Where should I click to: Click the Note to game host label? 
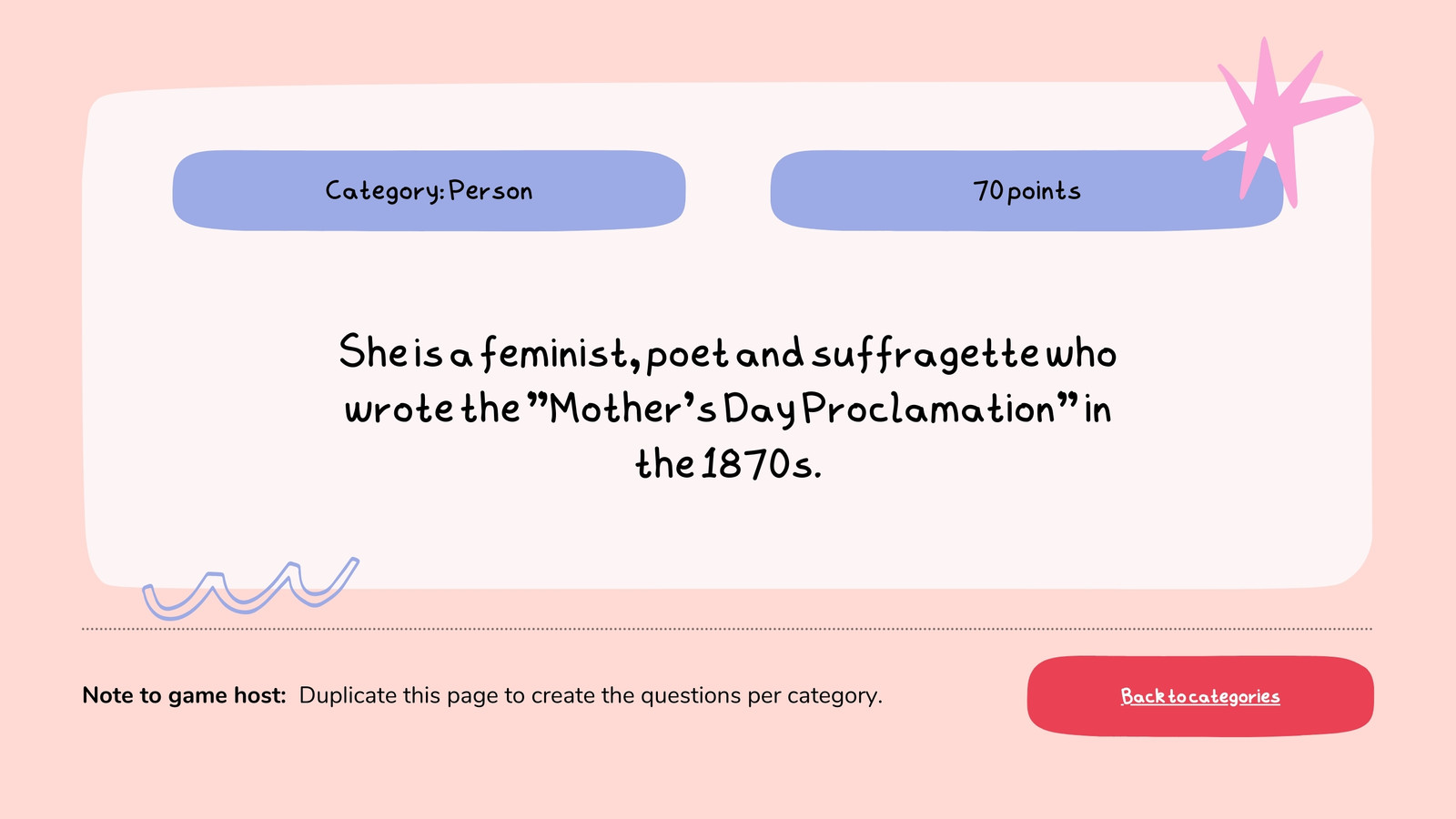tap(184, 695)
